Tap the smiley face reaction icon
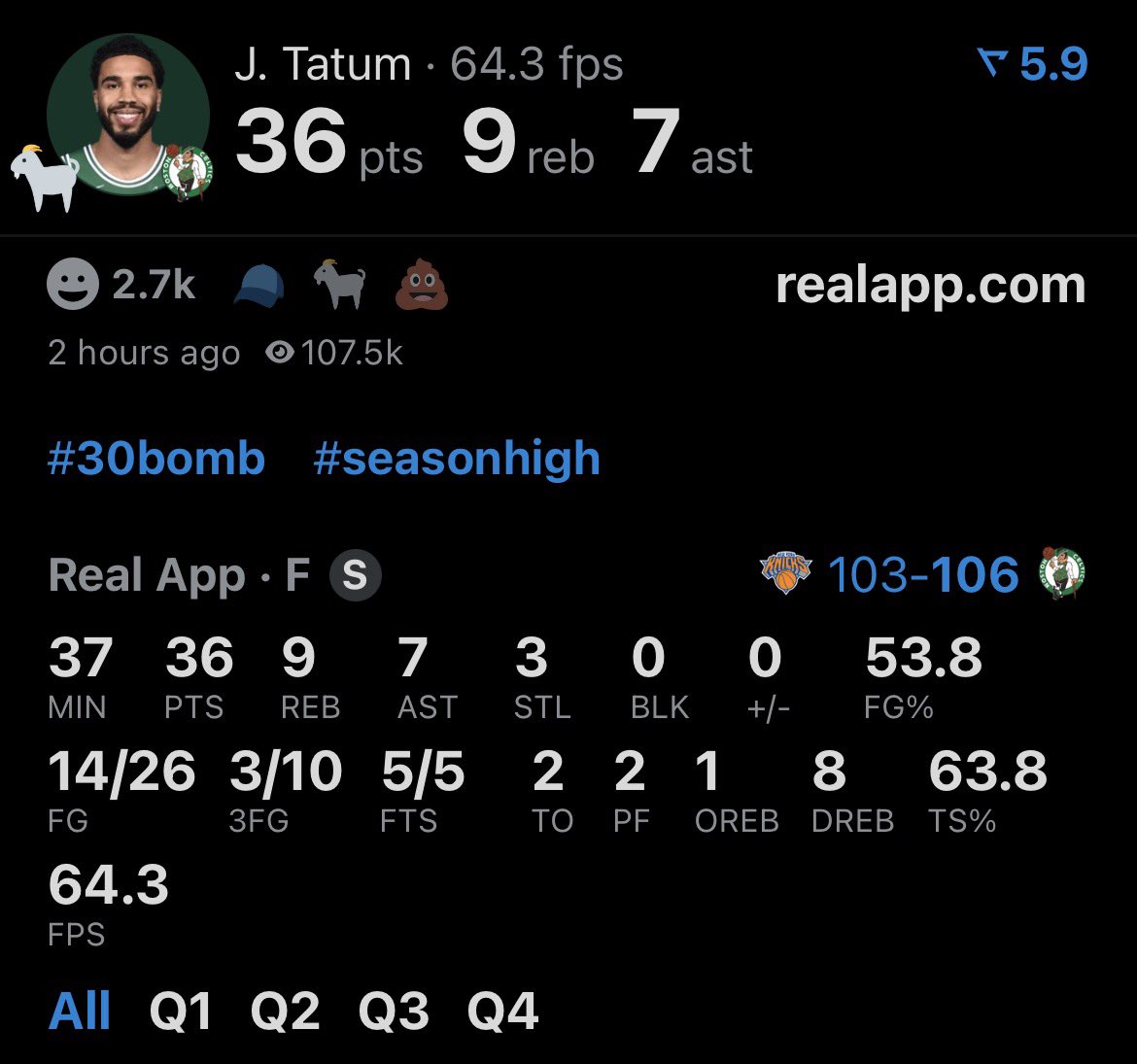The image size is (1137, 1064). (73, 284)
